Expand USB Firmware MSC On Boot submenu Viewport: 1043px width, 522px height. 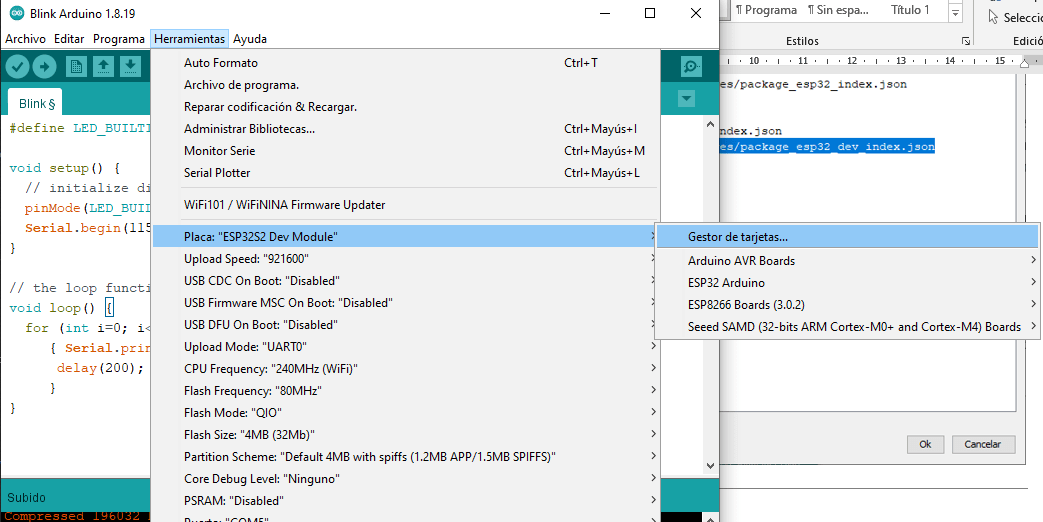click(406, 303)
